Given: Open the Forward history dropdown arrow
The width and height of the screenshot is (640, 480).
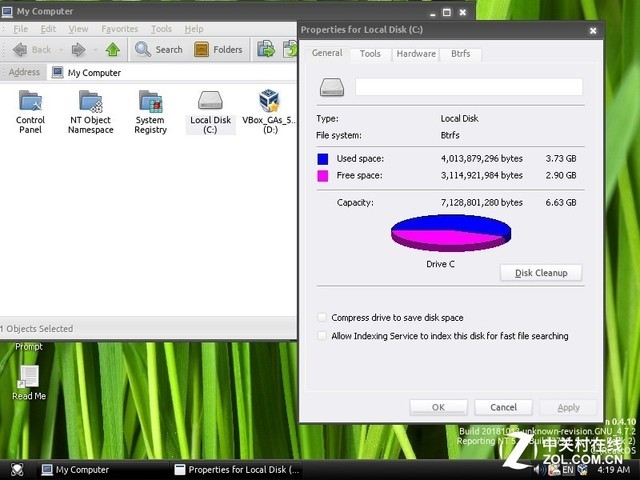Looking at the screenshot, I should [95, 50].
